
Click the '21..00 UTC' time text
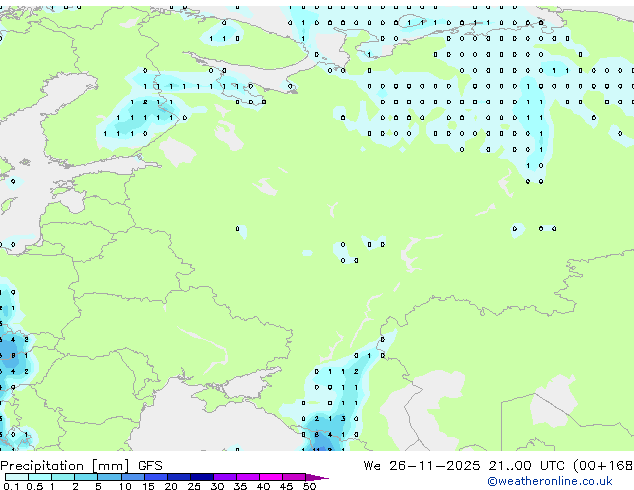pos(526,466)
